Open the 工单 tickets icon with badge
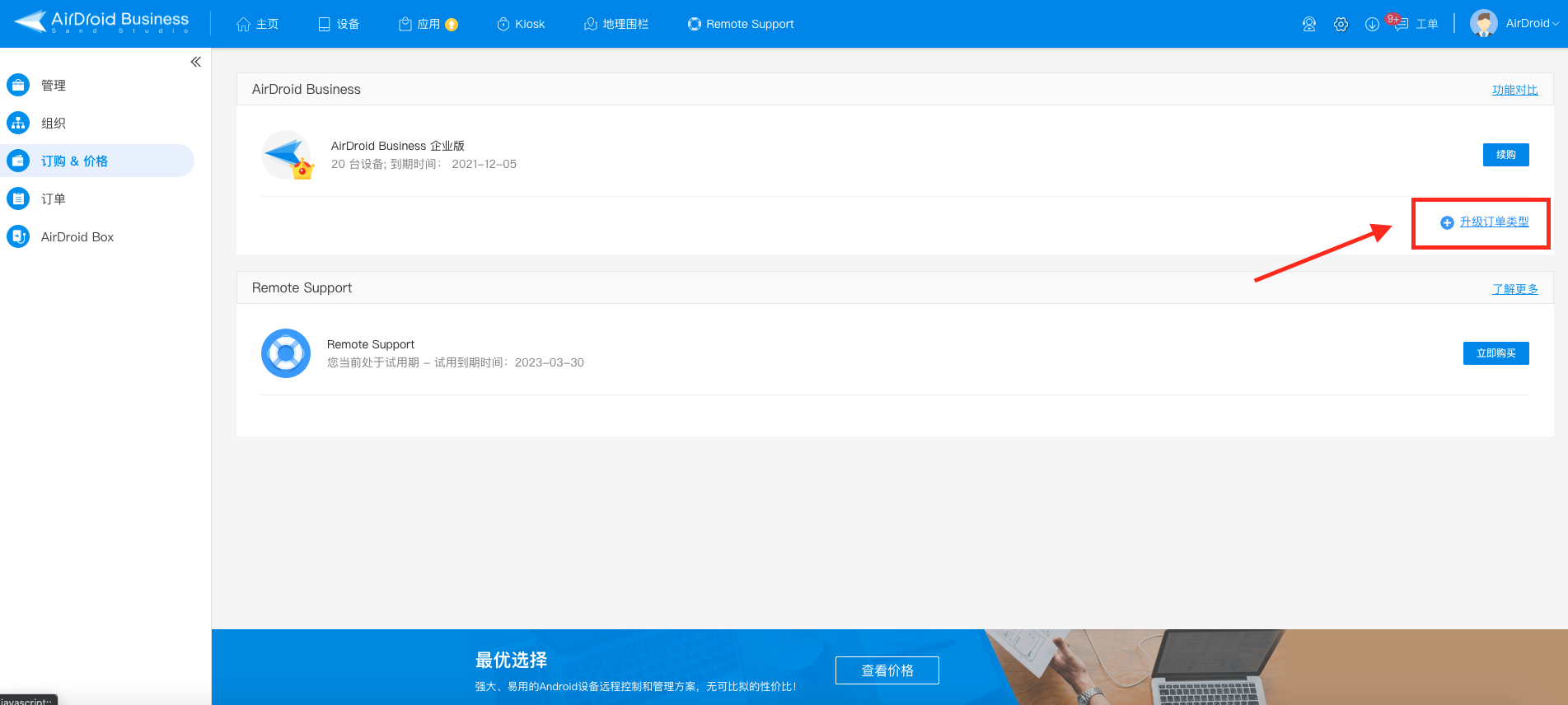The width and height of the screenshot is (1568, 705). tap(1412, 23)
